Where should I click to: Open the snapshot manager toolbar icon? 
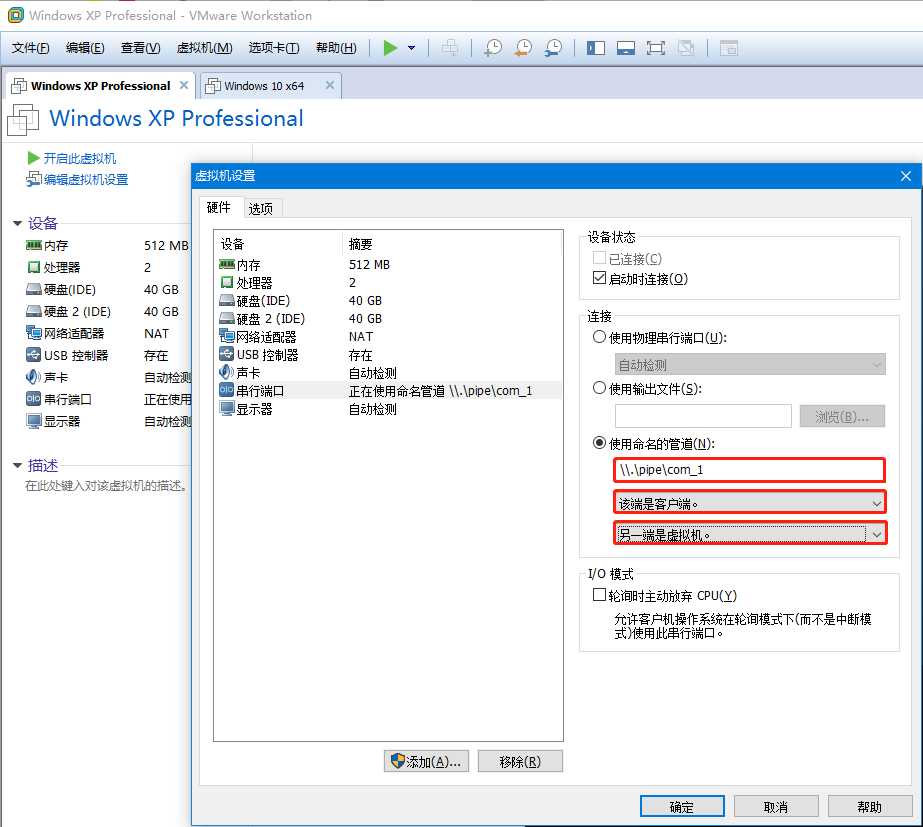click(x=553, y=48)
